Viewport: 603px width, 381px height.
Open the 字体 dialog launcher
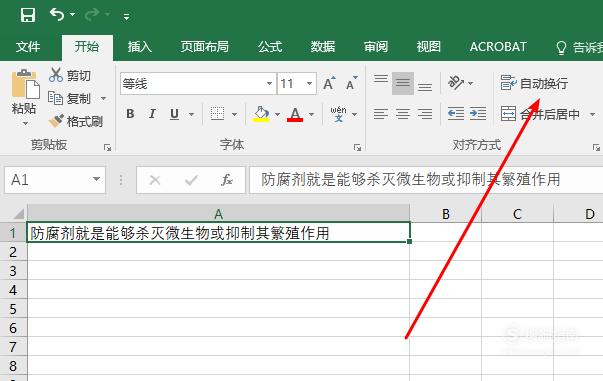357,147
